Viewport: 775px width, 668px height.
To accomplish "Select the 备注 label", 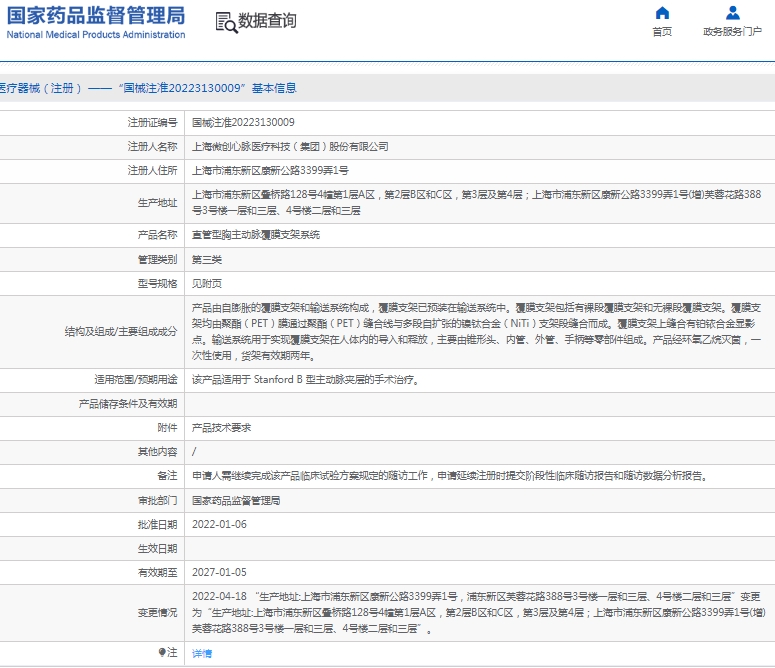I will [x=167, y=475].
